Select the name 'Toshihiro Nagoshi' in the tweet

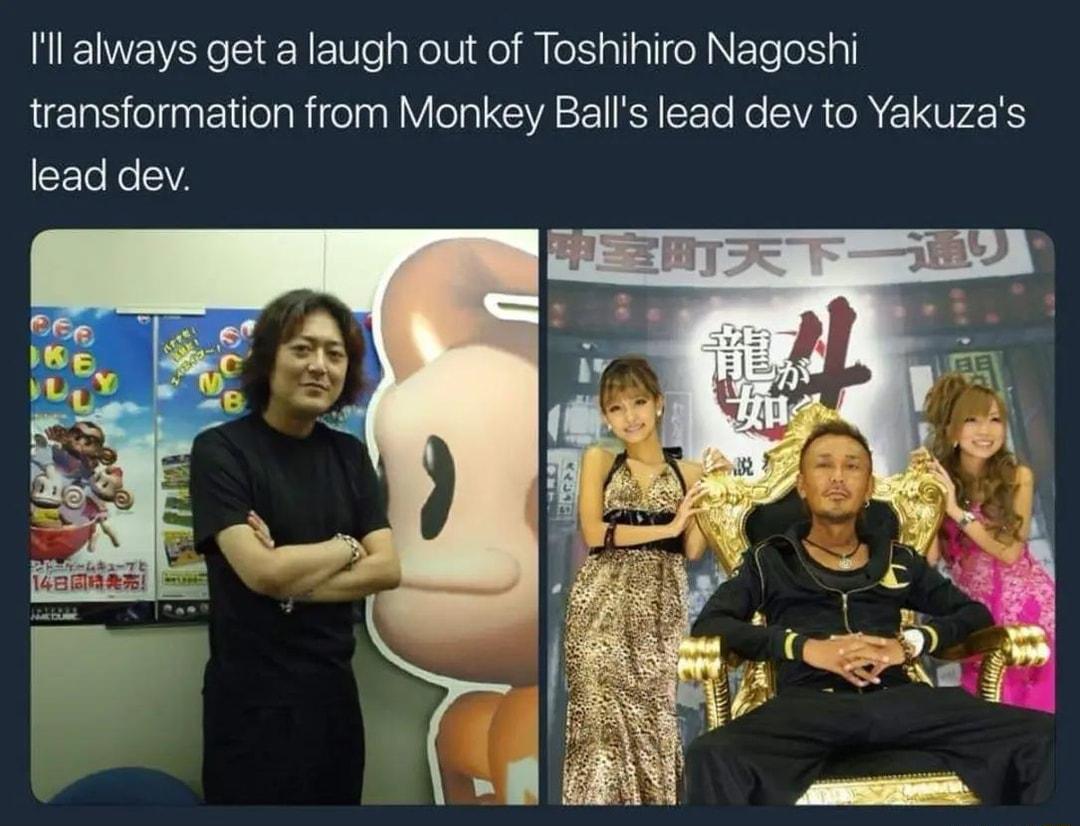(x=696, y=51)
